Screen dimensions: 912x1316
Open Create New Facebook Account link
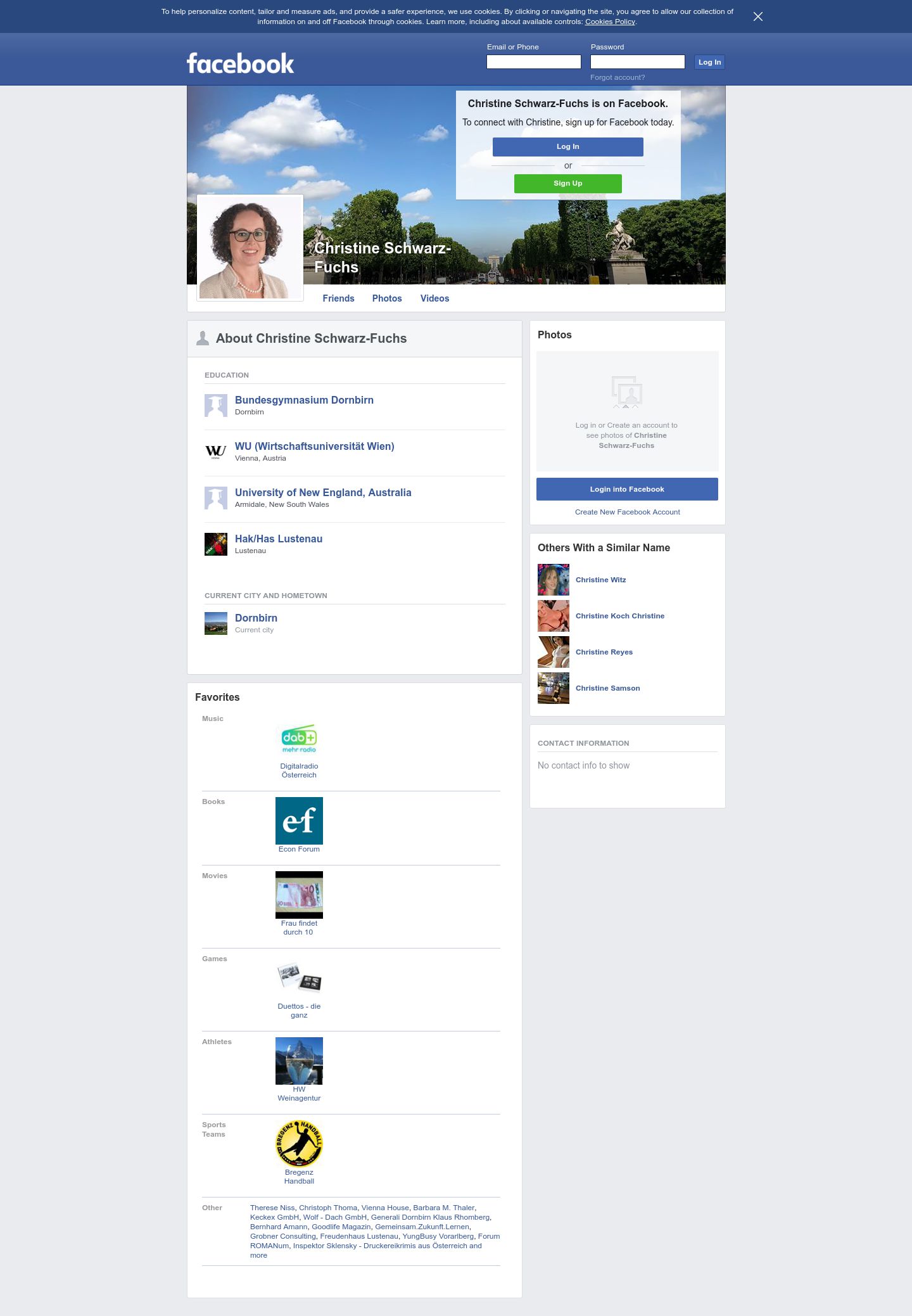tap(628, 512)
